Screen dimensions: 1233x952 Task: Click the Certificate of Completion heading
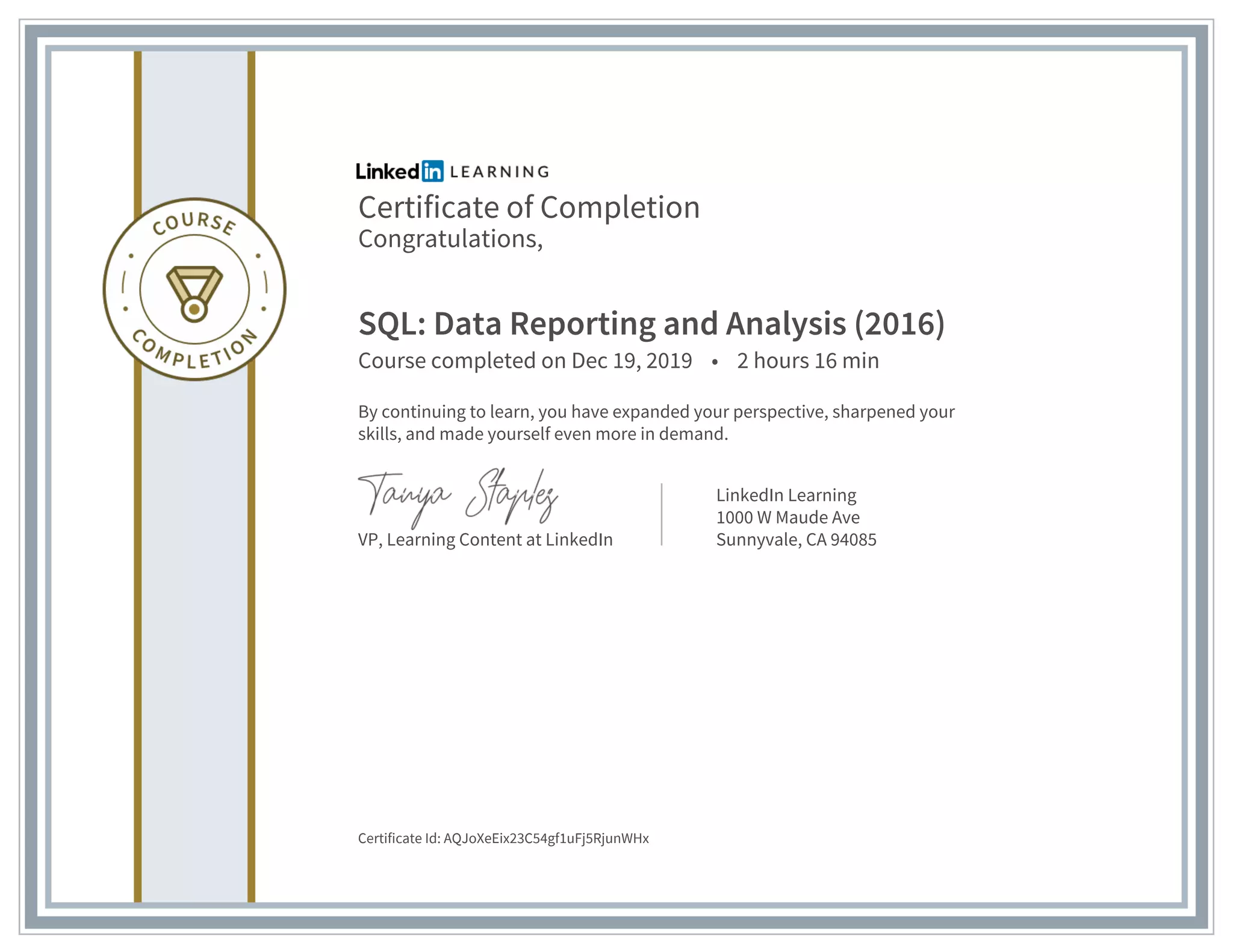click(x=529, y=208)
